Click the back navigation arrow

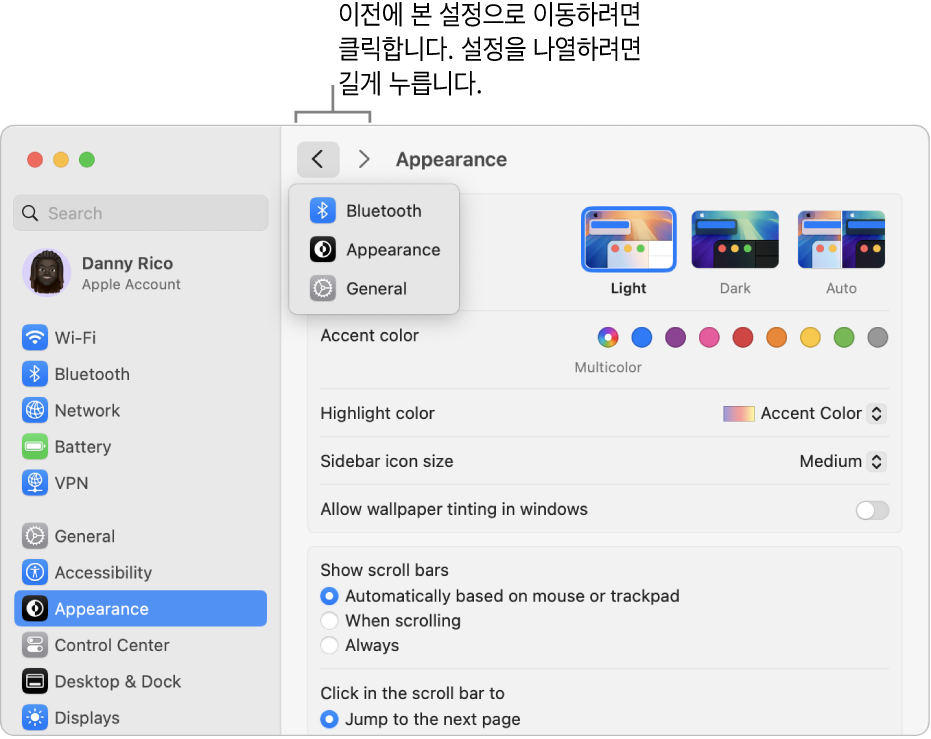click(318, 159)
